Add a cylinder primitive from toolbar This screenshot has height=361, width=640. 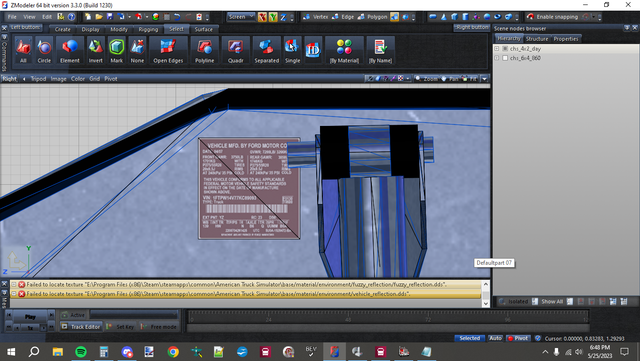[x=465, y=17]
